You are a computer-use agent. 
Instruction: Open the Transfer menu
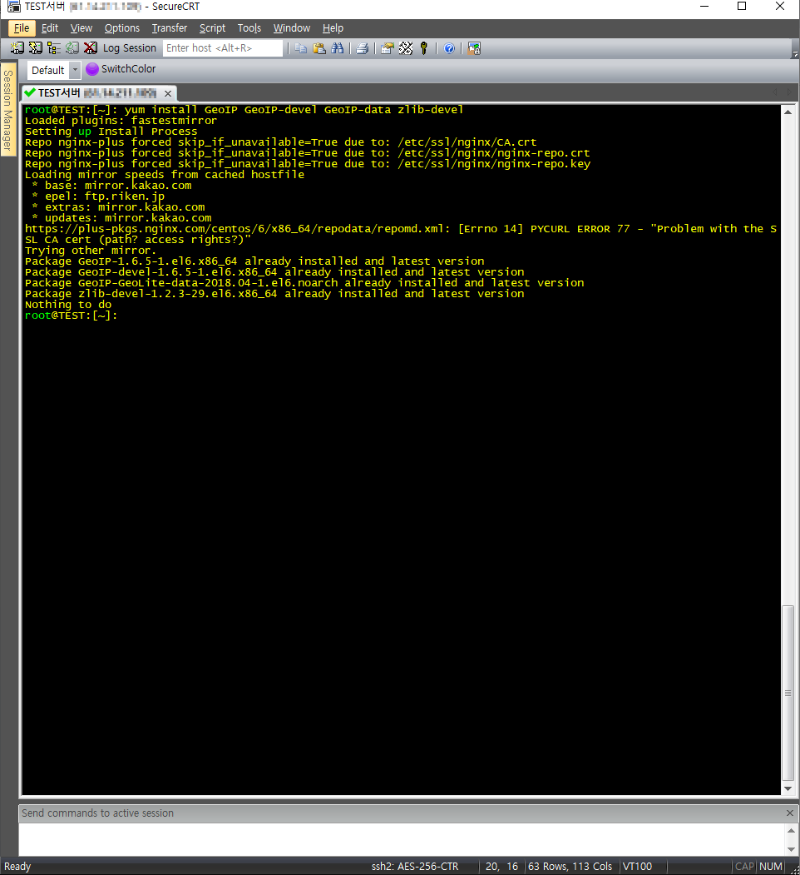coord(169,28)
